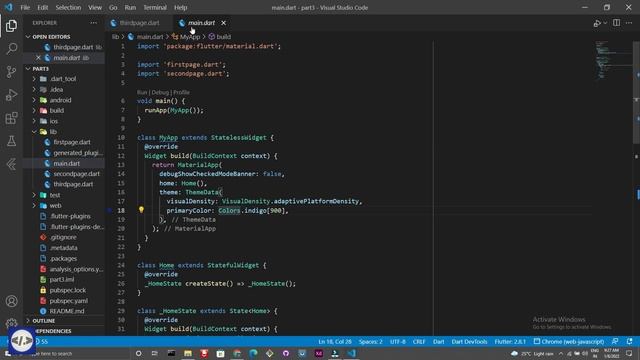This screenshot has height=360, width=640.
Task: Open the Selection menu
Action: point(68,7)
